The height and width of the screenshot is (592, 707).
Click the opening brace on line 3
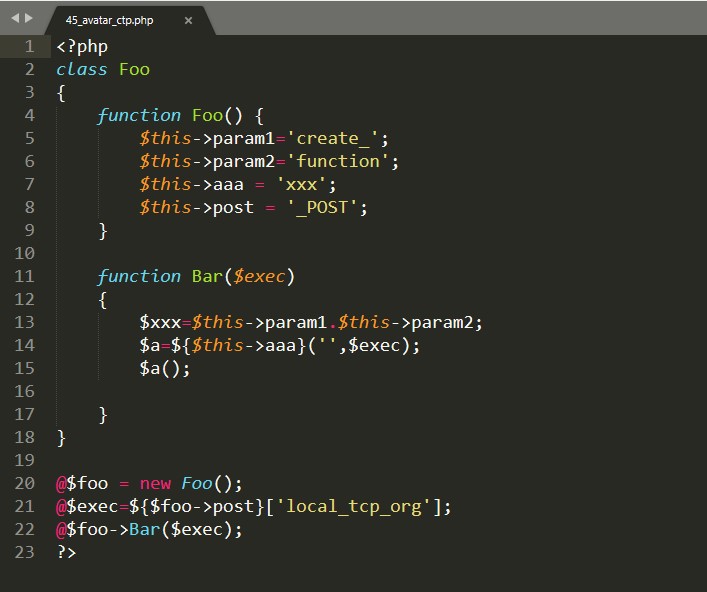(61, 93)
